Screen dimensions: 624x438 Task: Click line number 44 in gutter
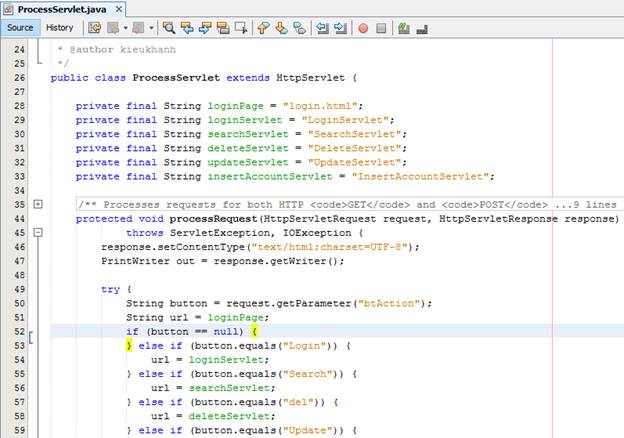(20, 219)
